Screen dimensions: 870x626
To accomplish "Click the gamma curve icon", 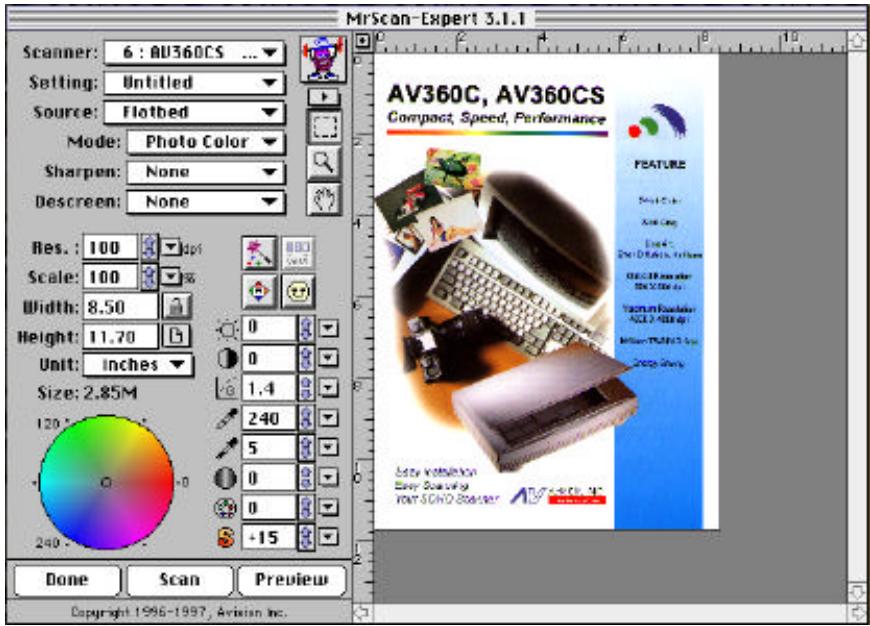I will click(x=226, y=388).
